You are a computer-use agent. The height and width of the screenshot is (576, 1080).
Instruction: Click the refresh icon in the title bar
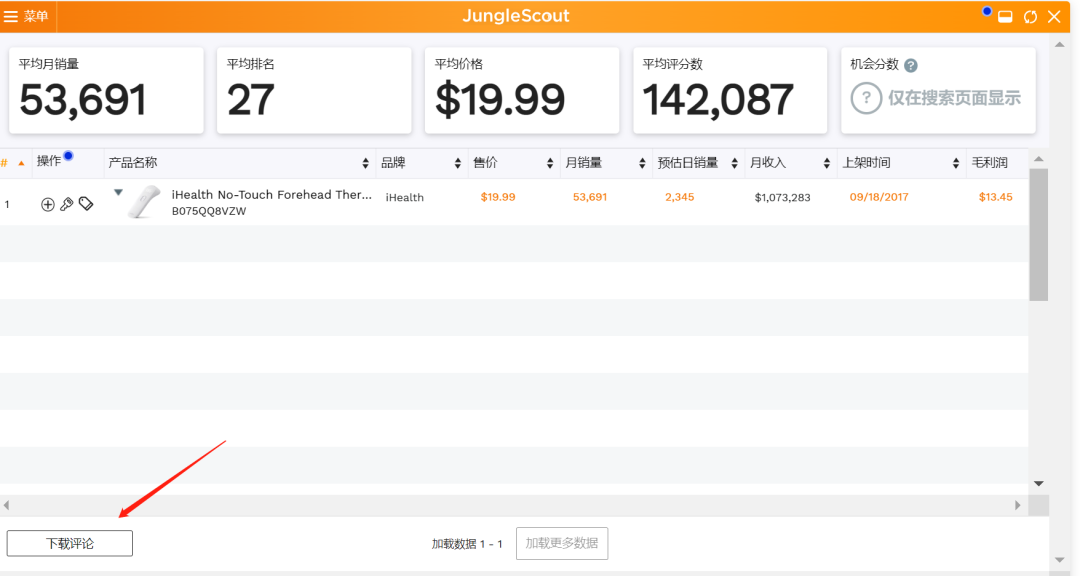pos(1030,17)
